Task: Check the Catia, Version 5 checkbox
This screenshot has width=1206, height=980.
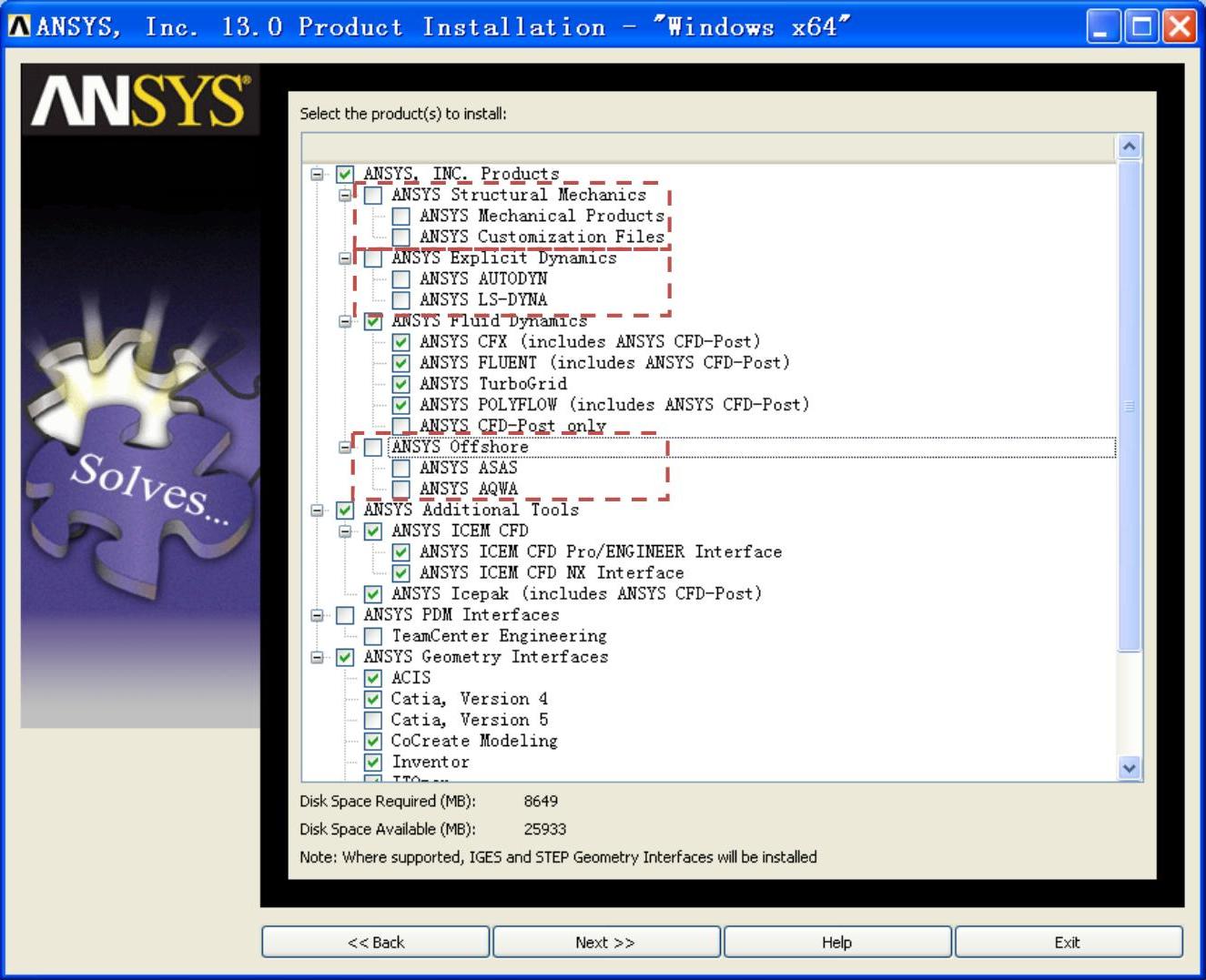Action: [x=373, y=721]
